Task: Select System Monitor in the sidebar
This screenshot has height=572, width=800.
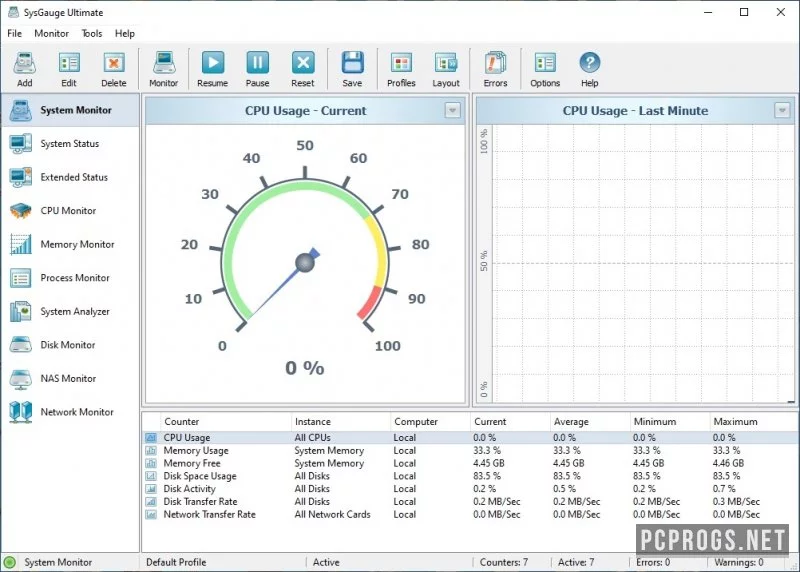Action: (x=70, y=110)
